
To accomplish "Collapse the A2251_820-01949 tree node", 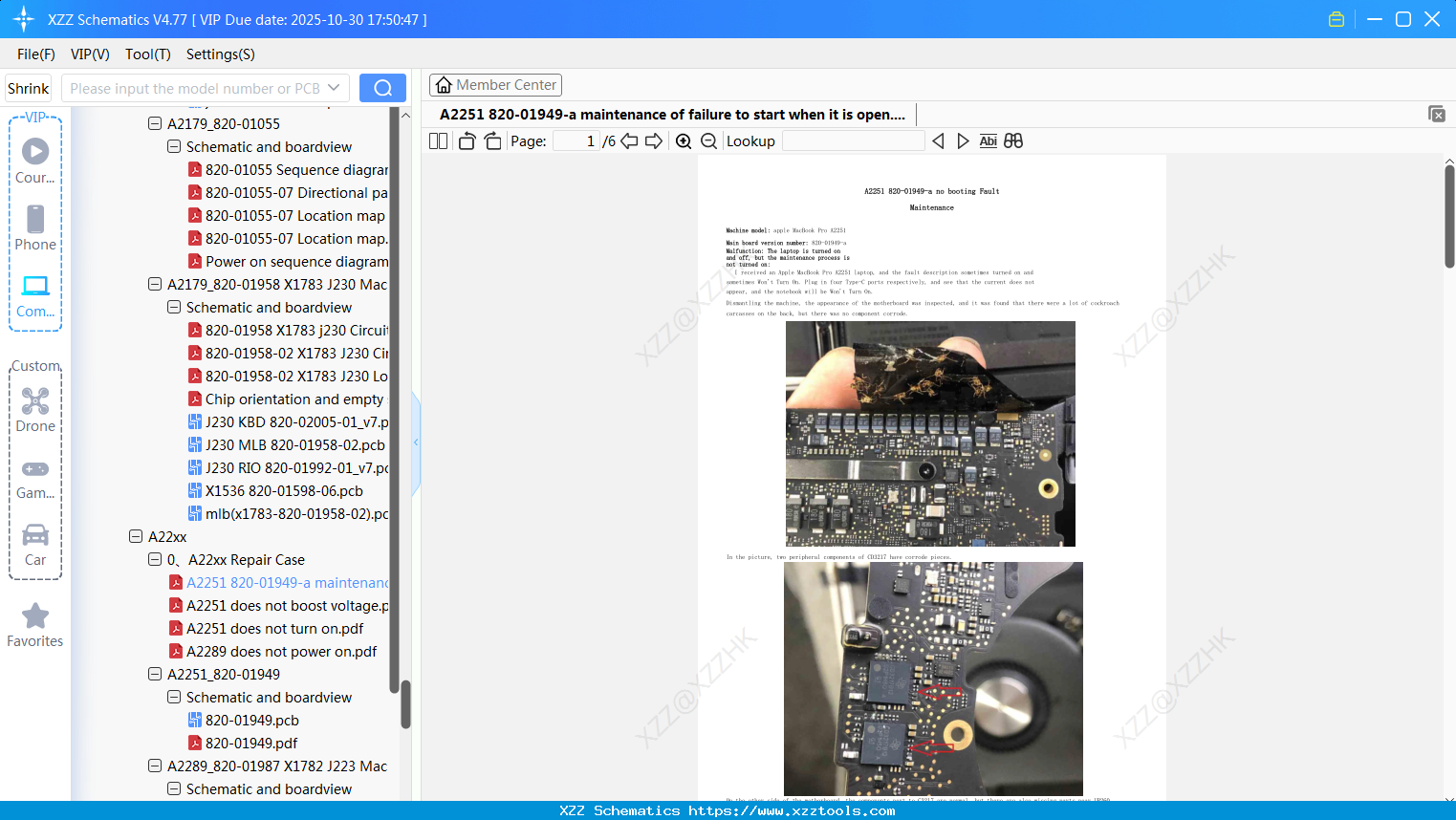I will pyautogui.click(x=155, y=674).
